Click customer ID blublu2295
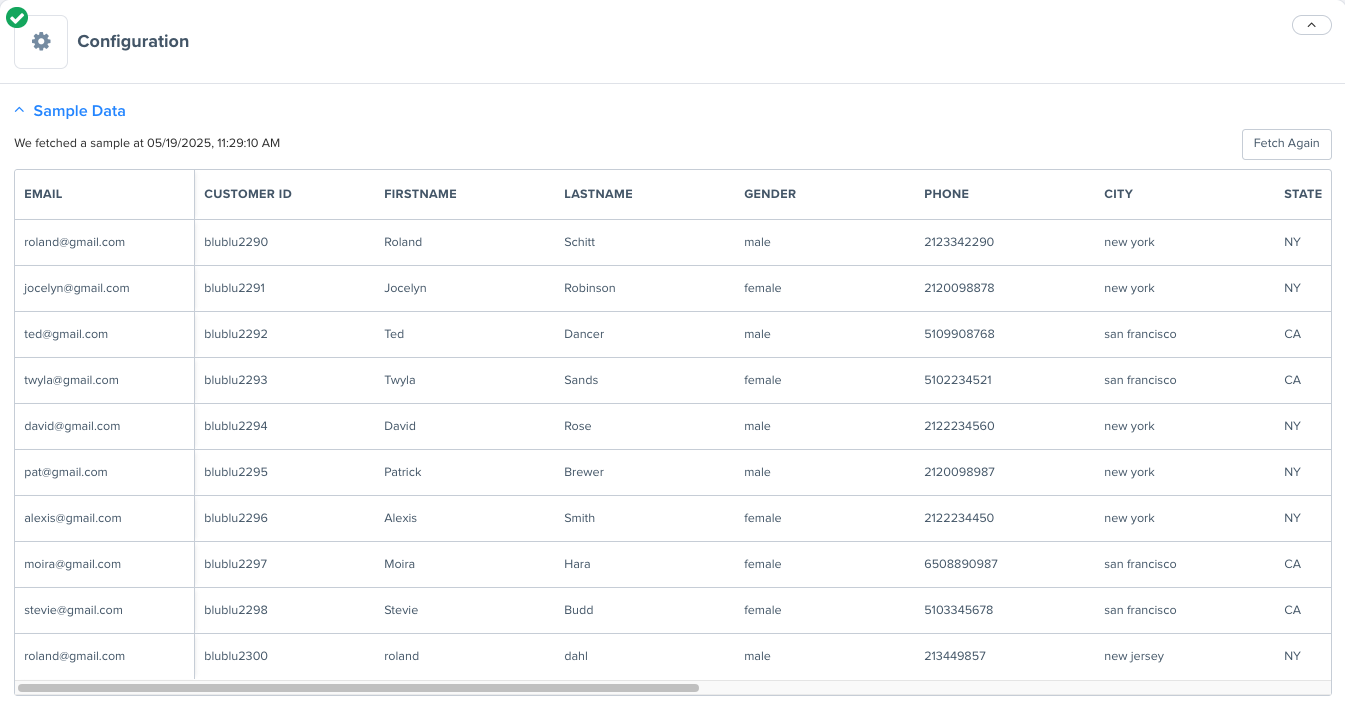Screen dimensions: 1345x707 [x=236, y=472]
